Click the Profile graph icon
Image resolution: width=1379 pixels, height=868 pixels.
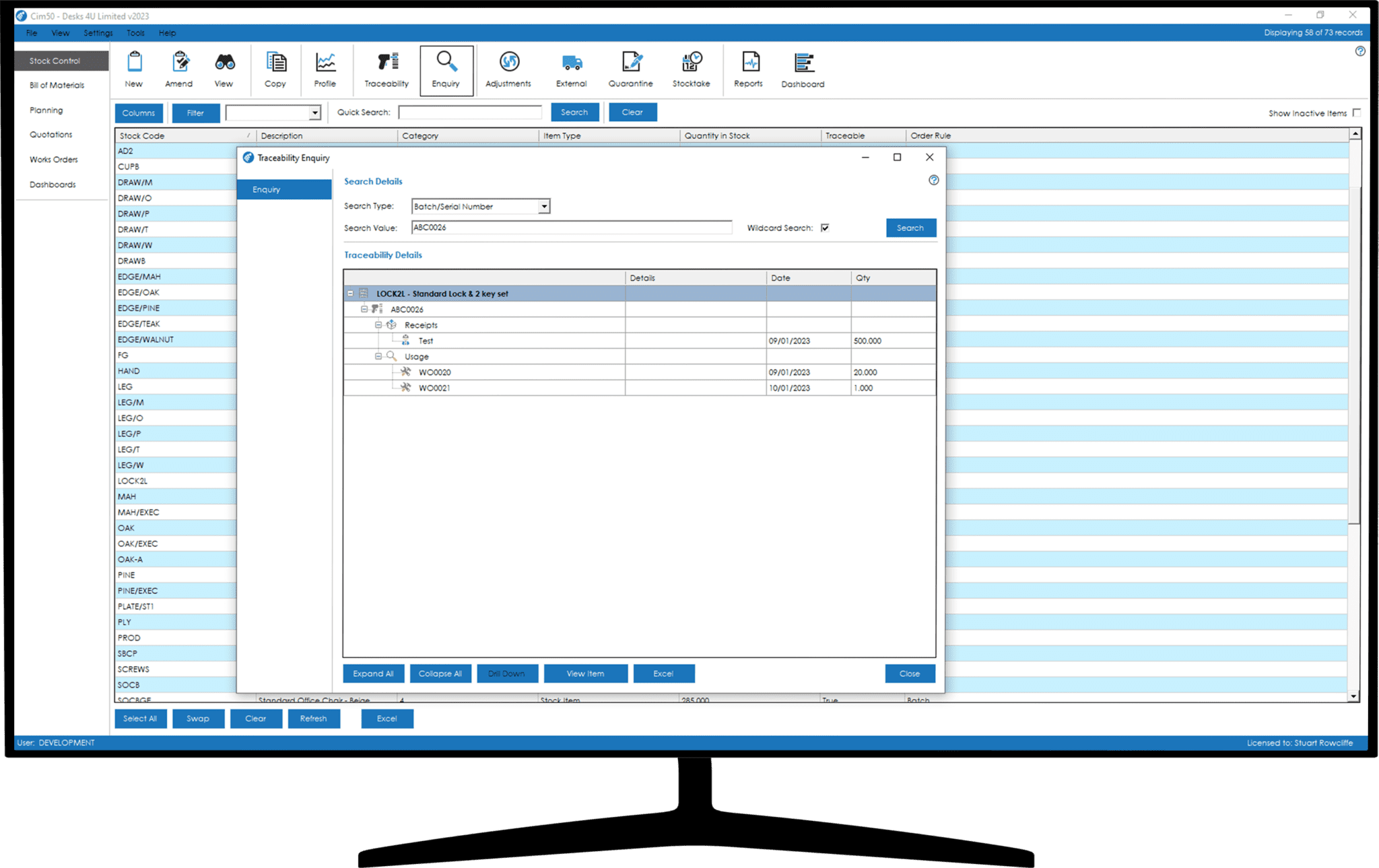[x=325, y=67]
